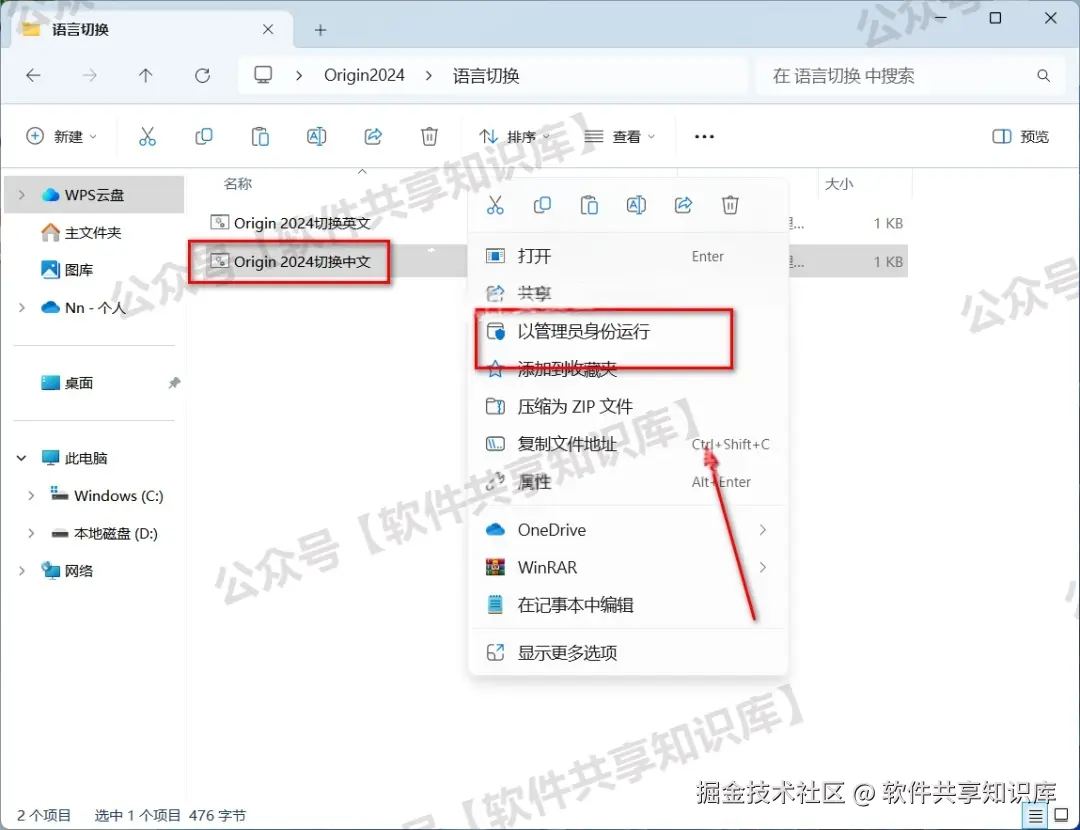Image resolution: width=1080 pixels, height=830 pixels.
Task: Go forward with the forward arrow
Action: 90,75
